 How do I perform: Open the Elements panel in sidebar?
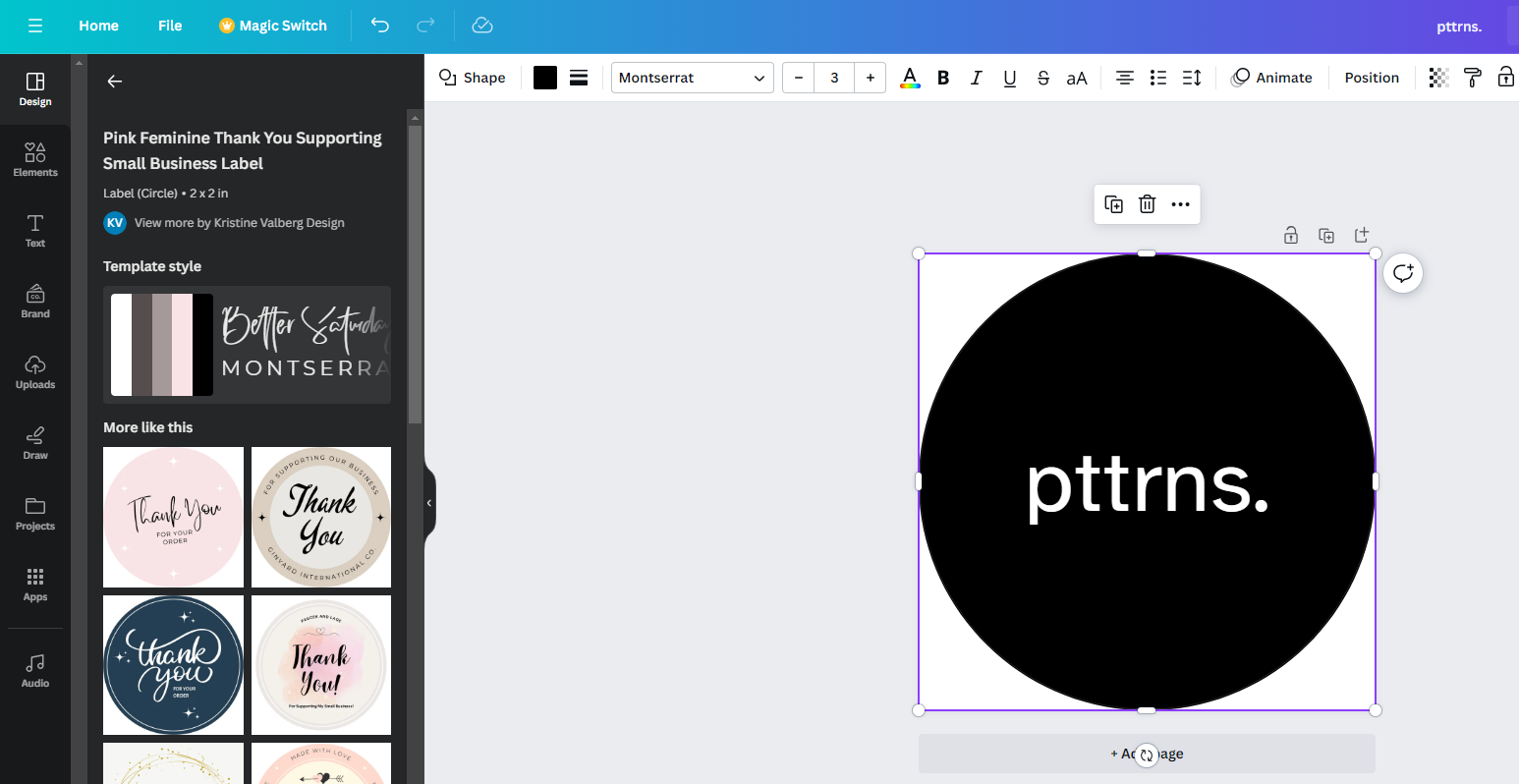point(35,159)
